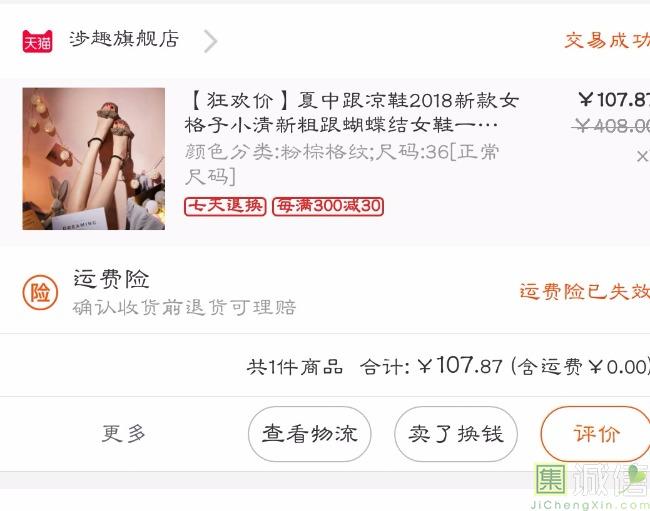
Task: Click the 卖了换钱 resell button
Action: [456, 434]
